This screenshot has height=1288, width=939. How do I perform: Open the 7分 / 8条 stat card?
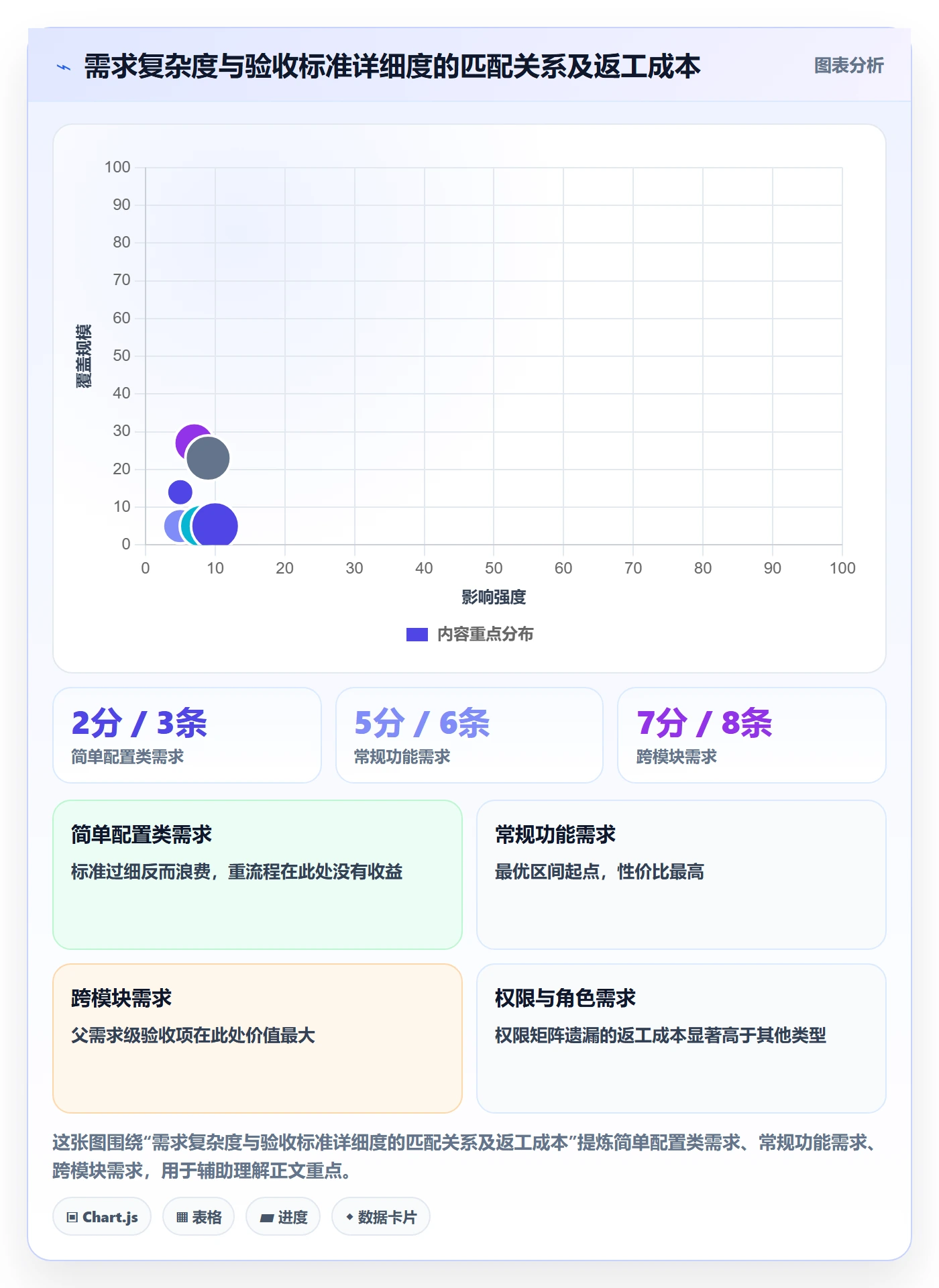pyautogui.click(x=751, y=735)
